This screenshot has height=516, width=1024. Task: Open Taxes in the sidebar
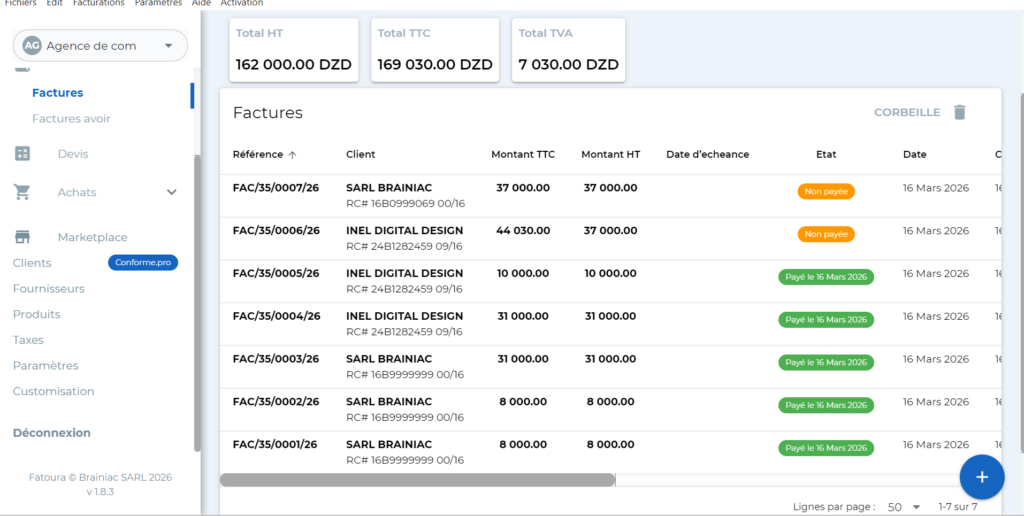pyautogui.click(x=28, y=340)
